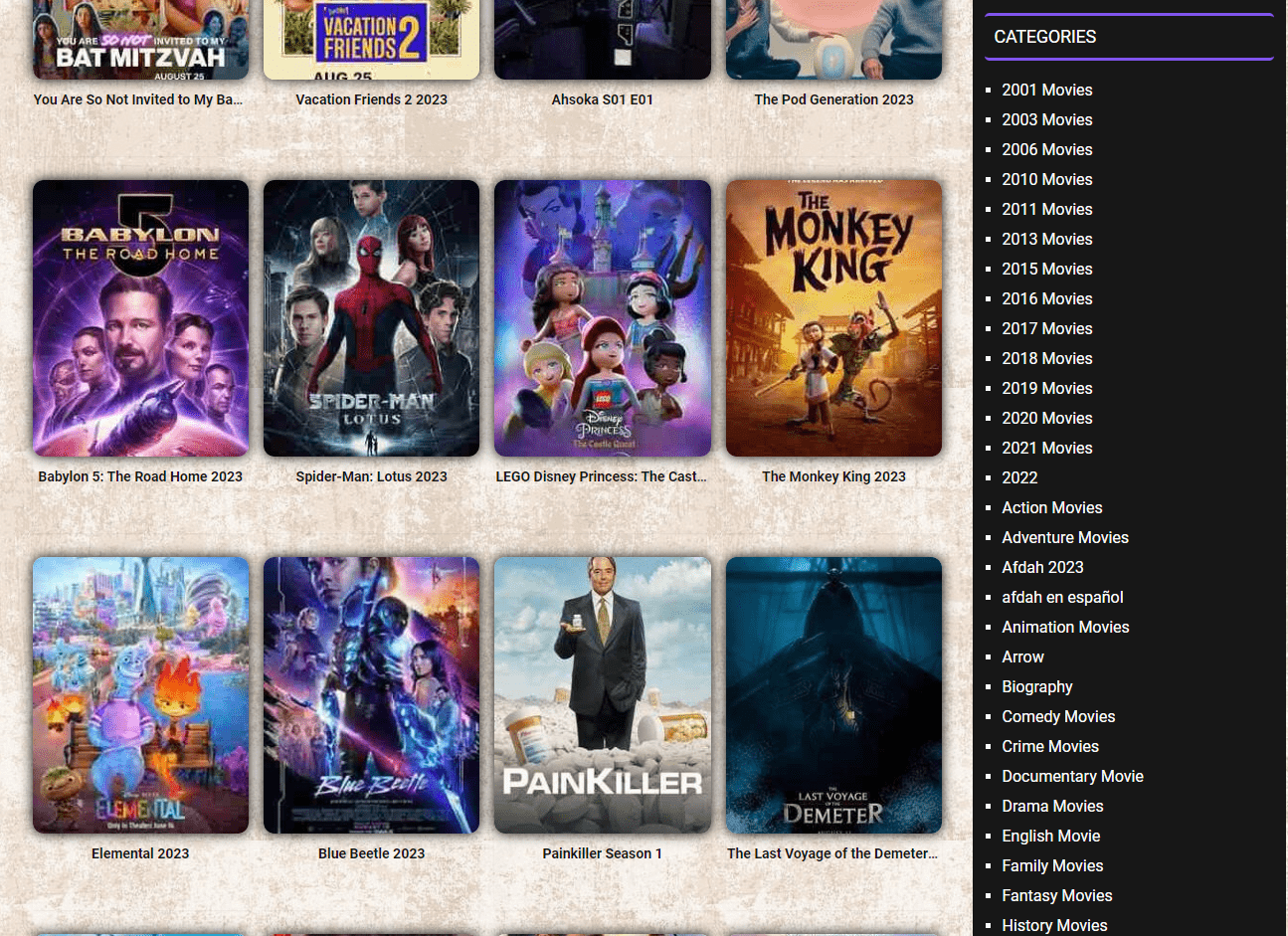Screen dimensions: 1288x936
Task: Open the 2013 Movies category
Action: point(1047,239)
